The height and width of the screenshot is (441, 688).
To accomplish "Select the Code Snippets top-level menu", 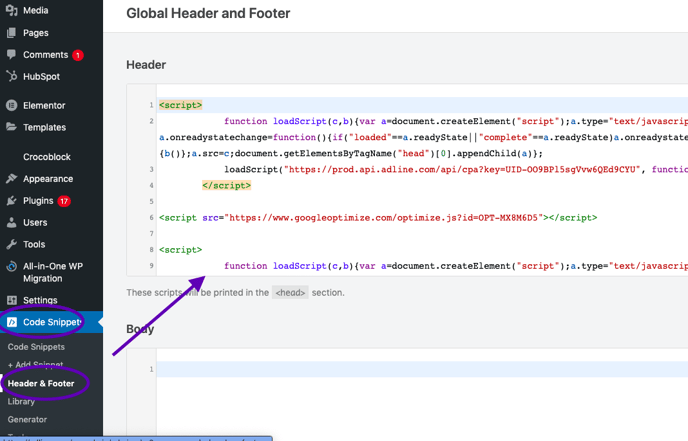I will point(51,322).
